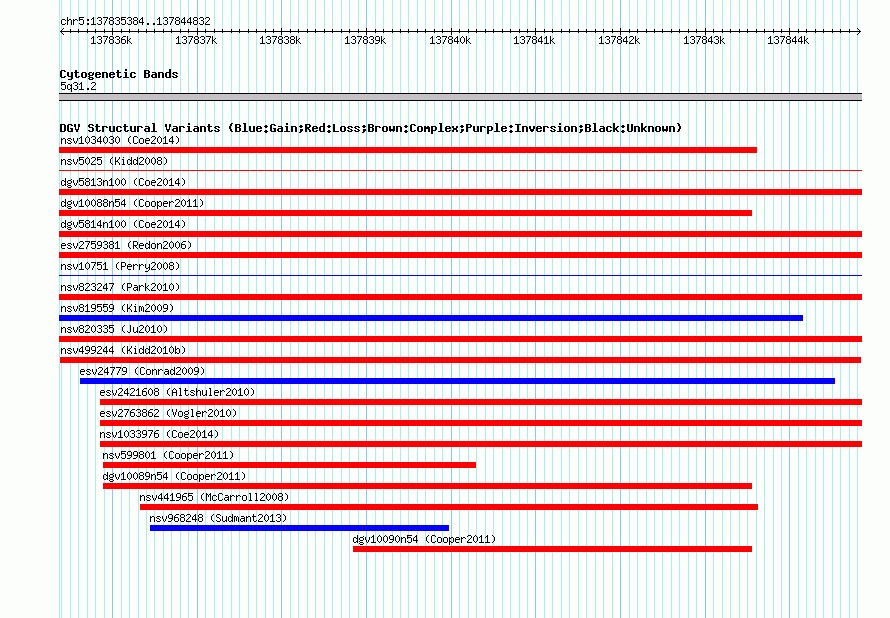Click the nsv823247 red loss bar
This screenshot has height=618, width=890.
[460, 297]
